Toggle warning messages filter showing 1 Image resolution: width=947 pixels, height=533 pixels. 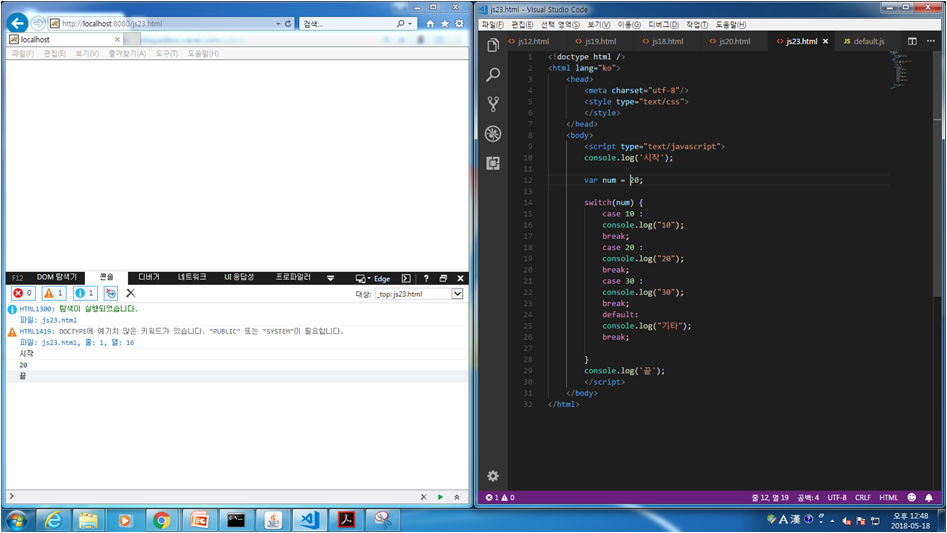pyautogui.click(x=54, y=293)
